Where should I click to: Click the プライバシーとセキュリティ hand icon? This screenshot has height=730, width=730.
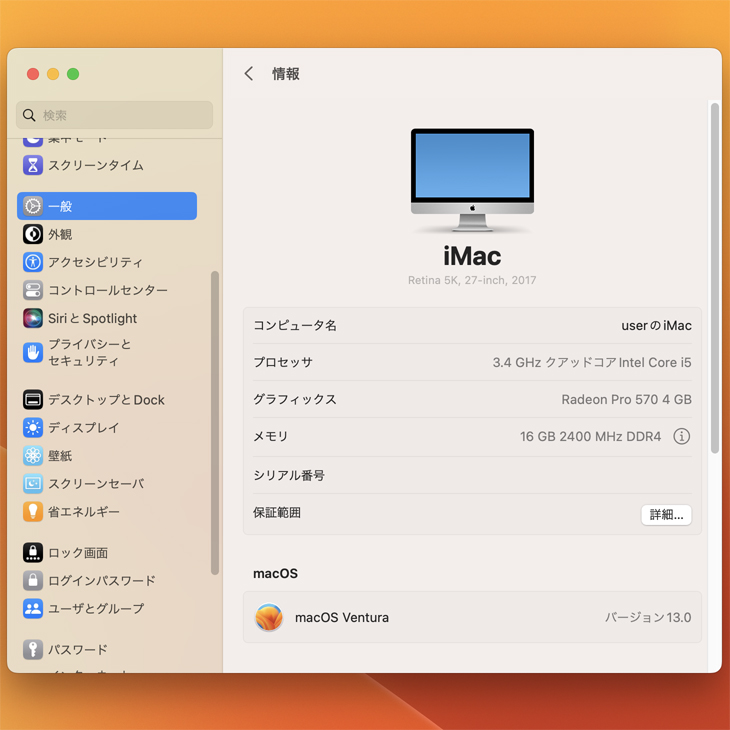33,352
